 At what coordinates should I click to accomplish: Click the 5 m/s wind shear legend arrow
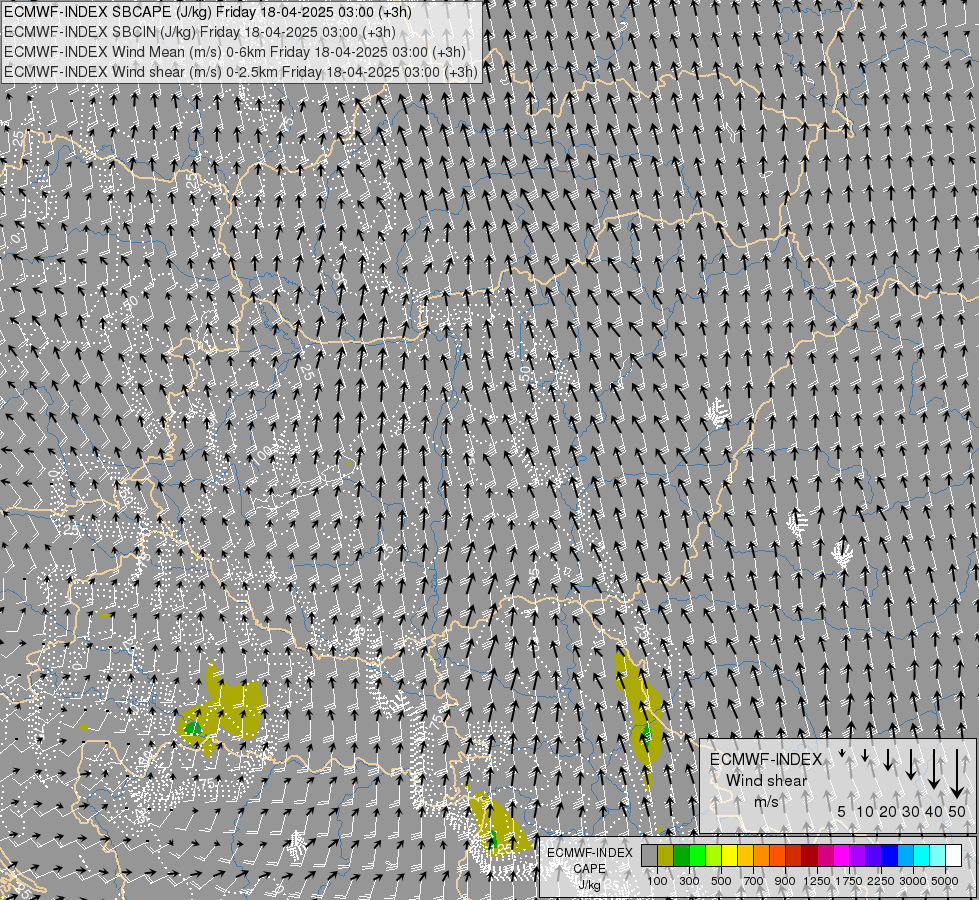coord(842,754)
